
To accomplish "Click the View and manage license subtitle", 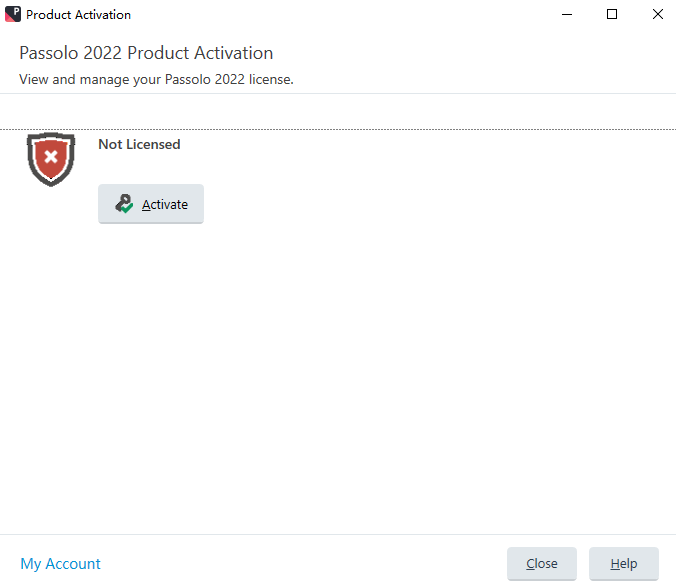I will coord(156,79).
